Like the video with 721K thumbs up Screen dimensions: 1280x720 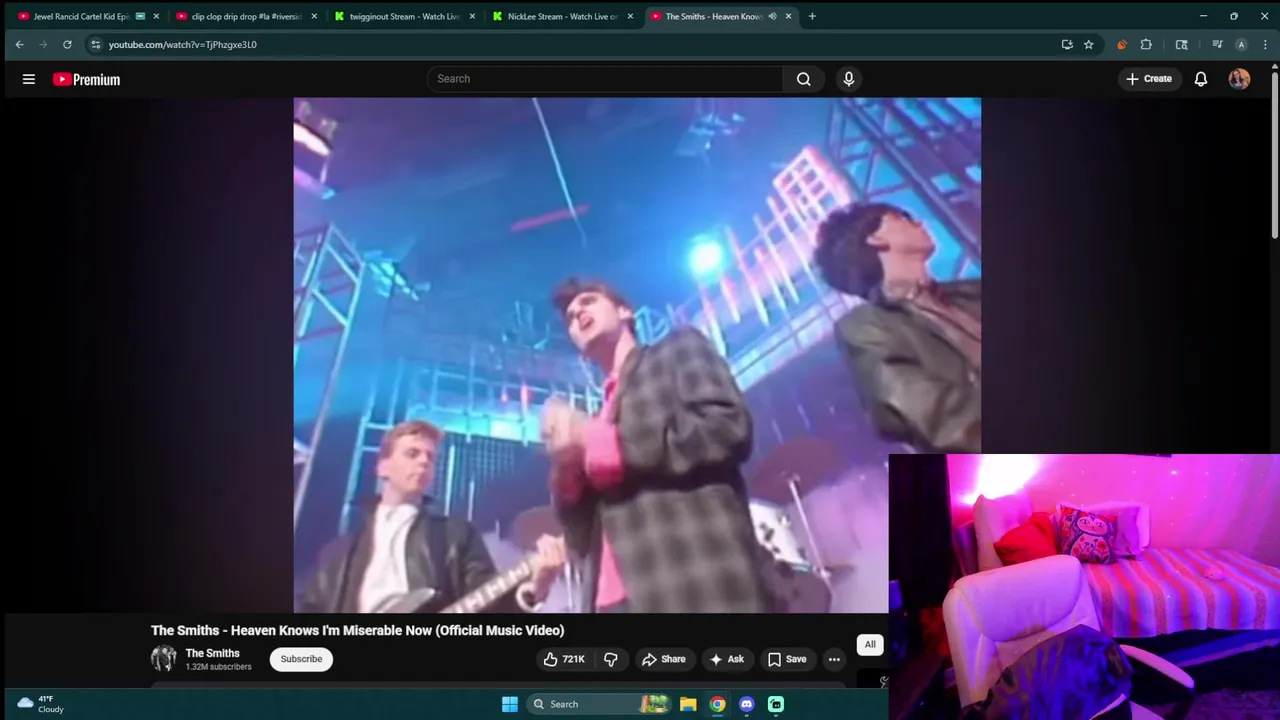point(563,659)
